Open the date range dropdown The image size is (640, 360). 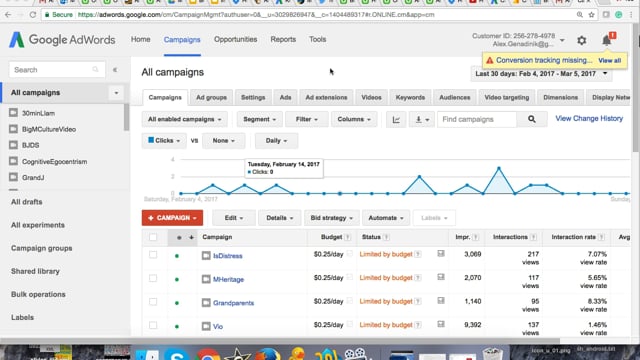tap(541, 74)
